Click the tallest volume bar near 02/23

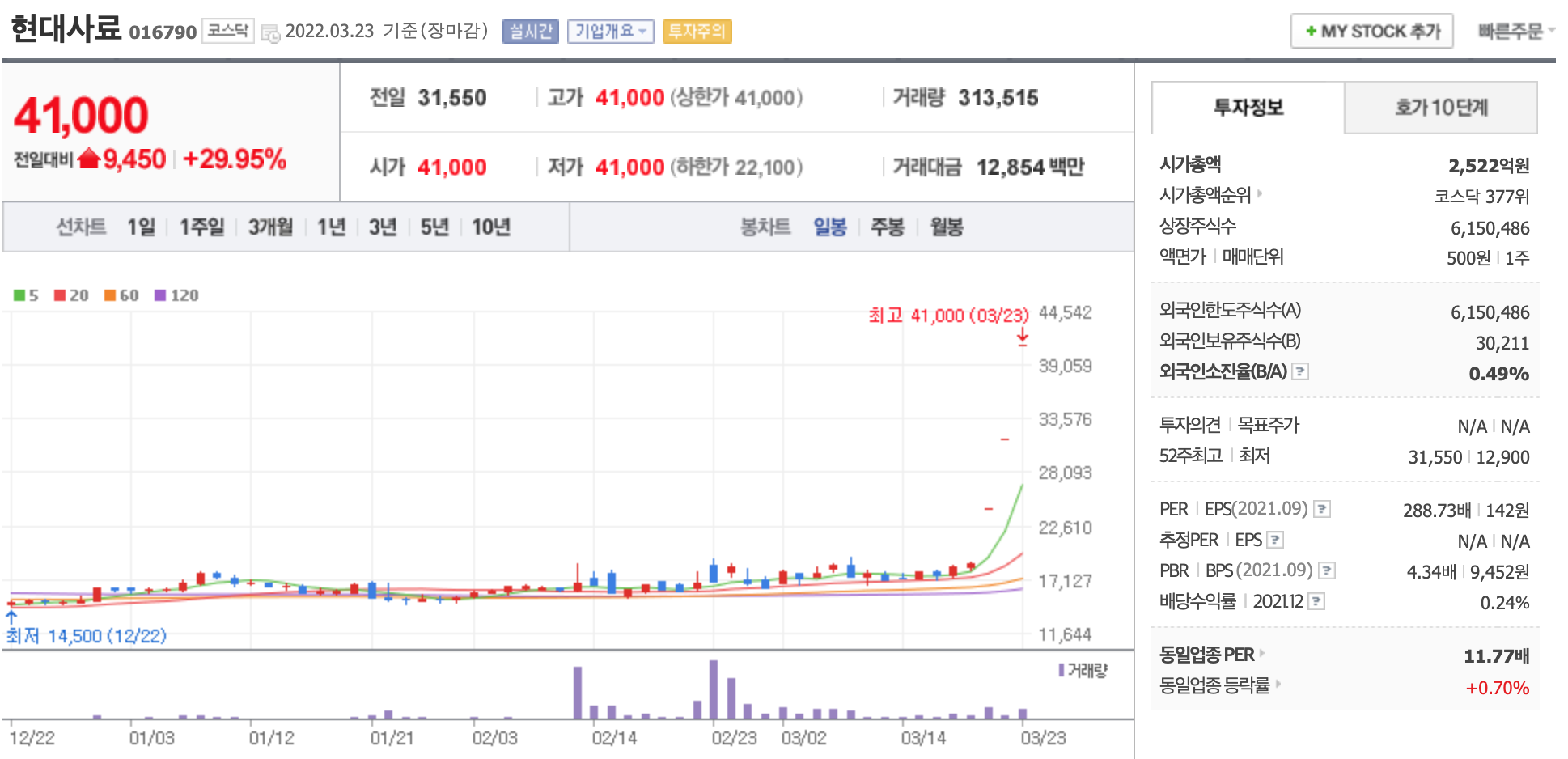click(x=714, y=689)
